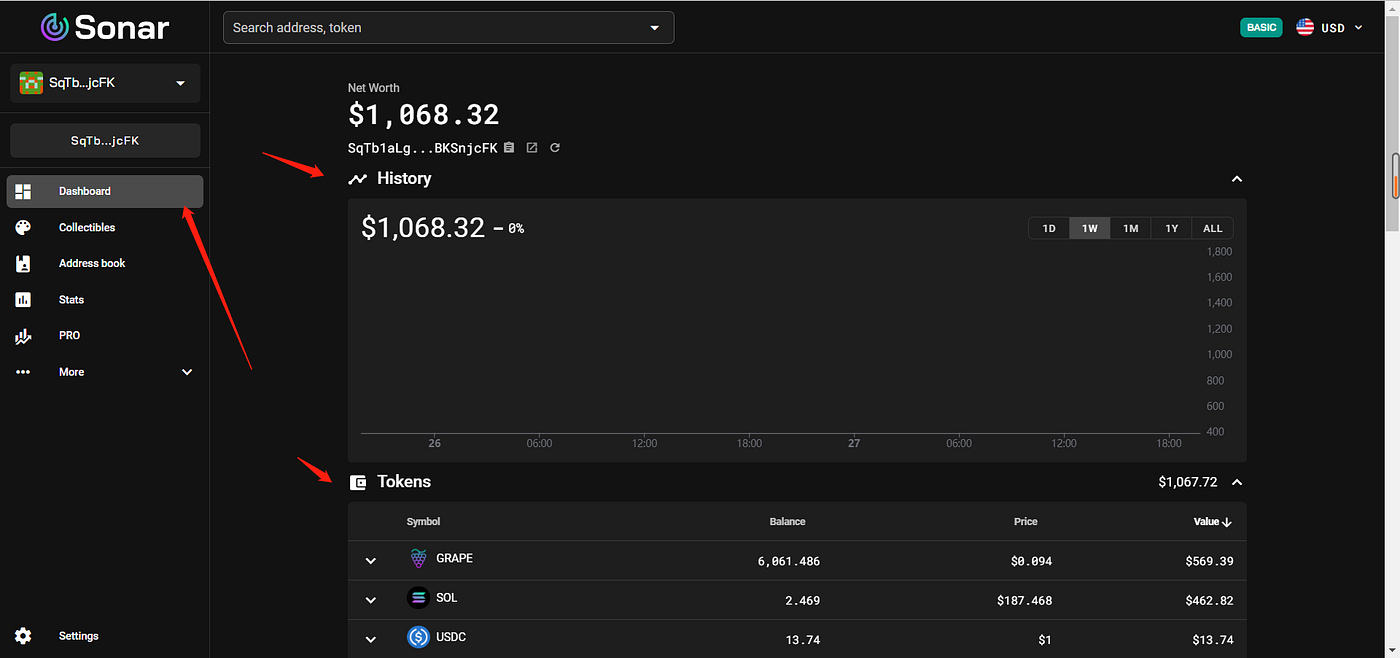Collapse the History section chevron
1400x658 pixels.
coord(1237,179)
